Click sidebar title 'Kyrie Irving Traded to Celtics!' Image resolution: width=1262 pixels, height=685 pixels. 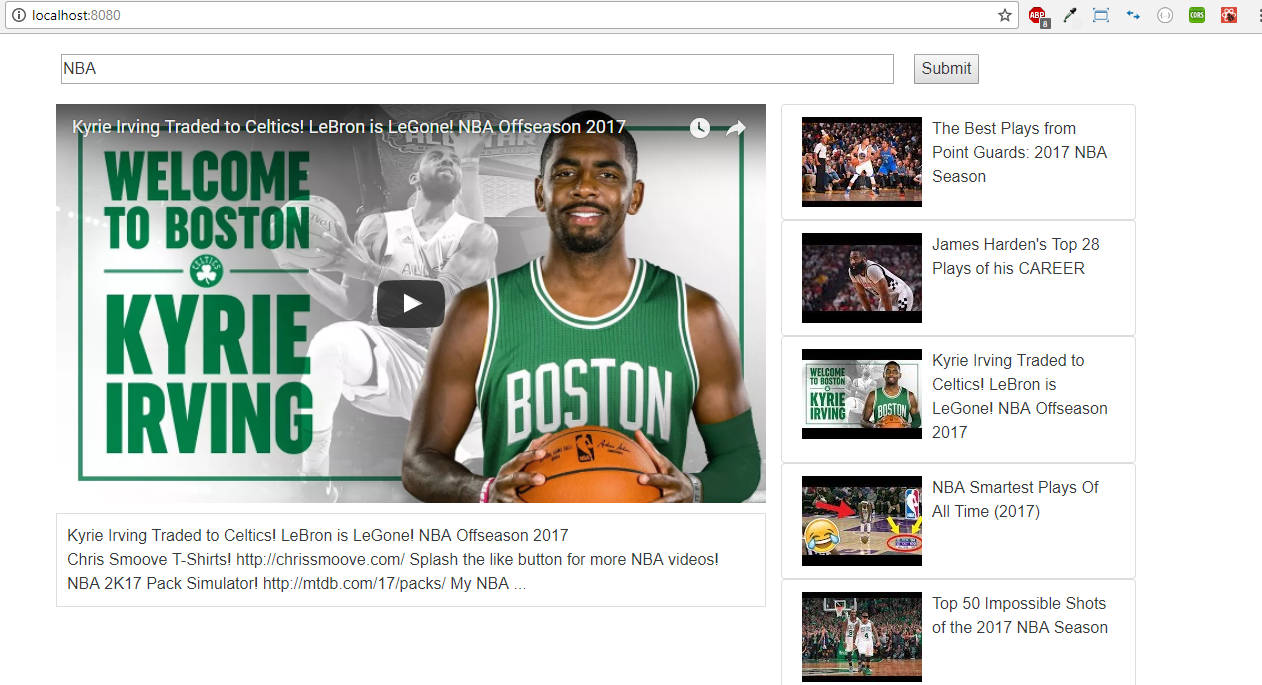tap(1019, 396)
